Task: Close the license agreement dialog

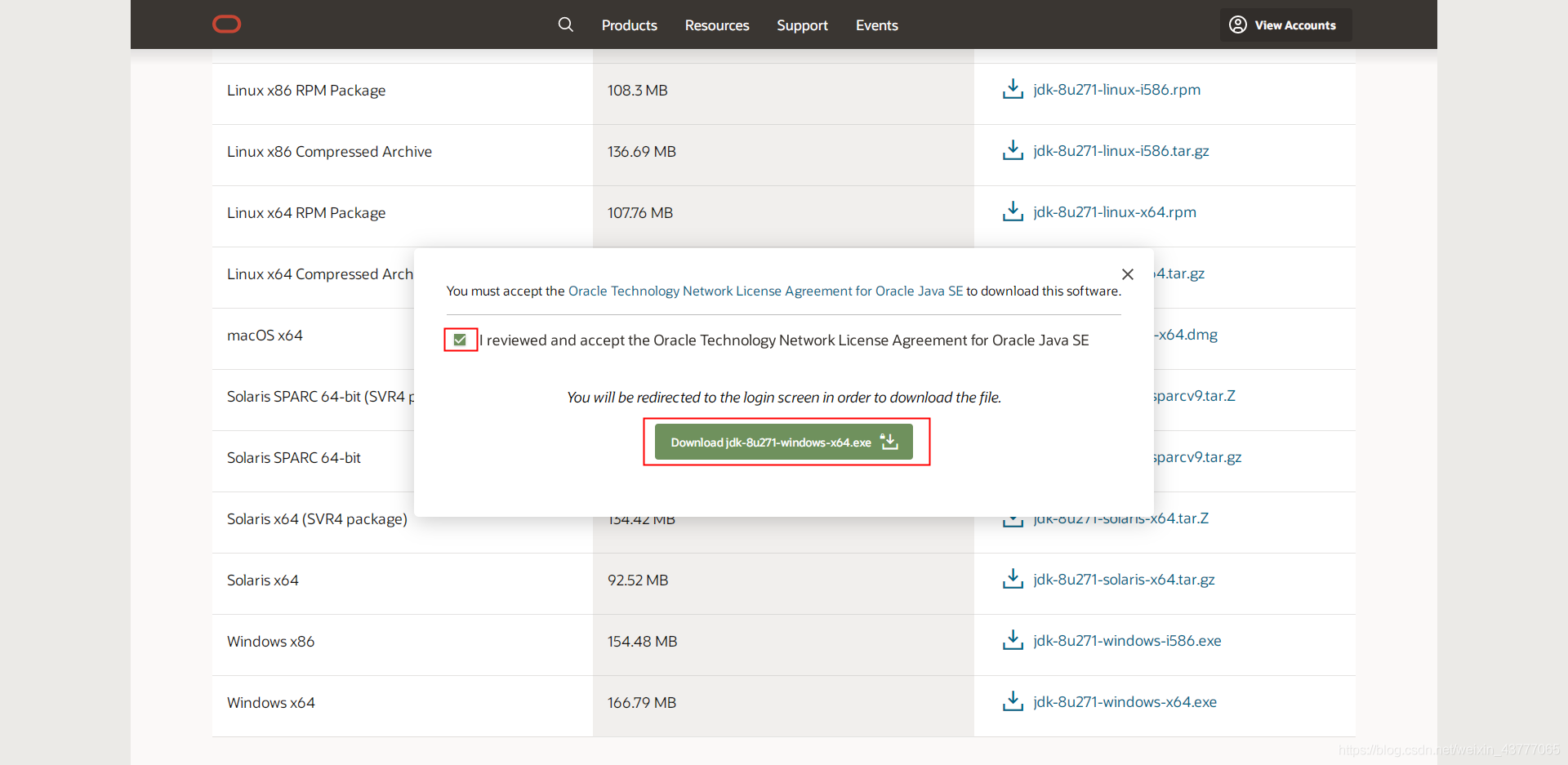Action: (1128, 274)
